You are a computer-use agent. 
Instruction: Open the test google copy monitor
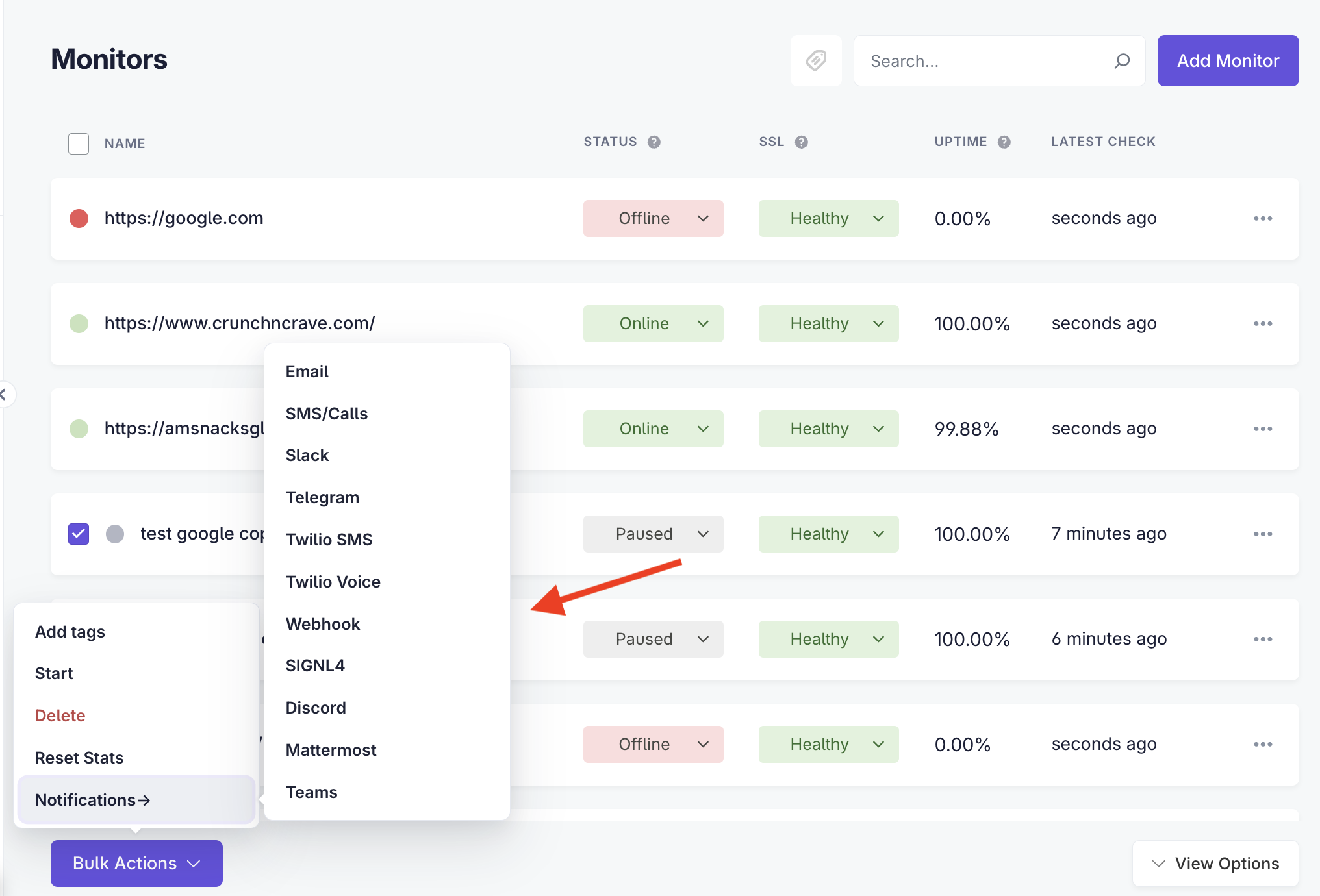(202, 534)
